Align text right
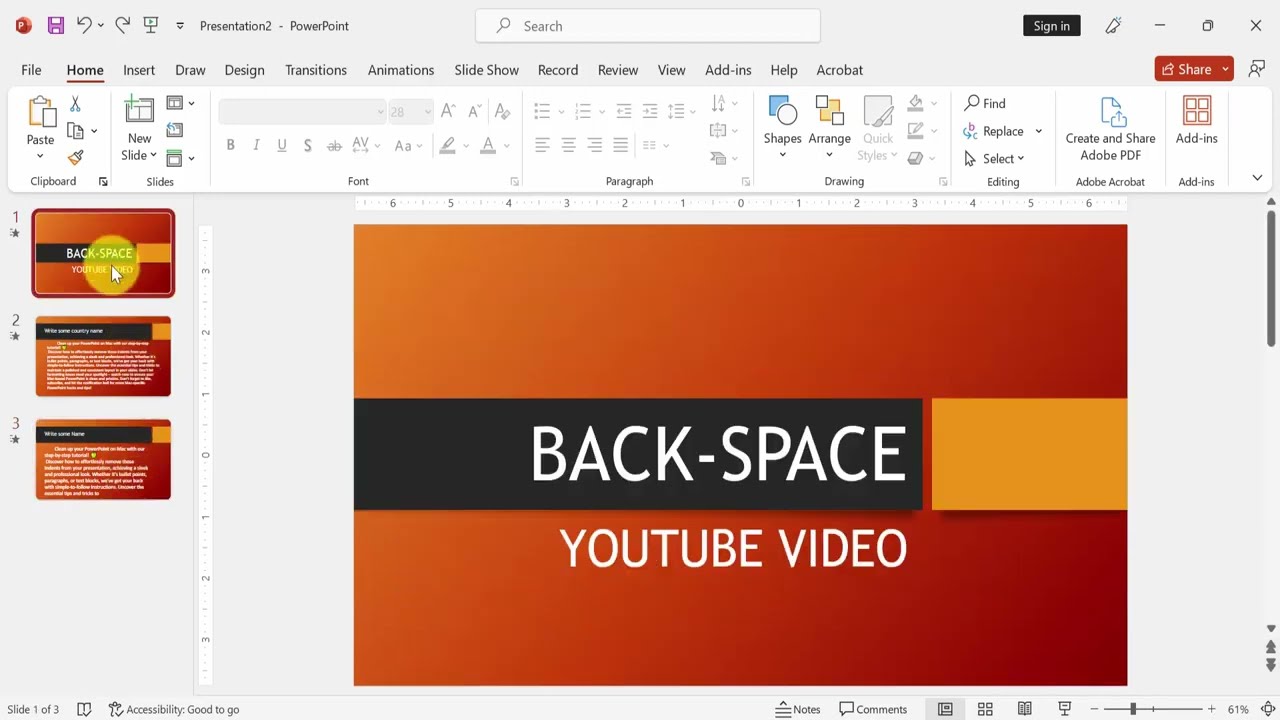The width and height of the screenshot is (1280, 720). coord(594,145)
